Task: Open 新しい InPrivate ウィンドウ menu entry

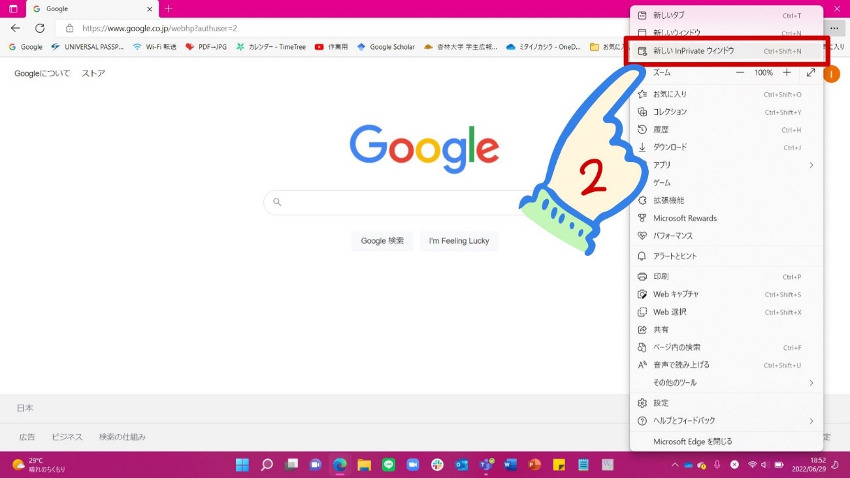Action: coord(726,51)
